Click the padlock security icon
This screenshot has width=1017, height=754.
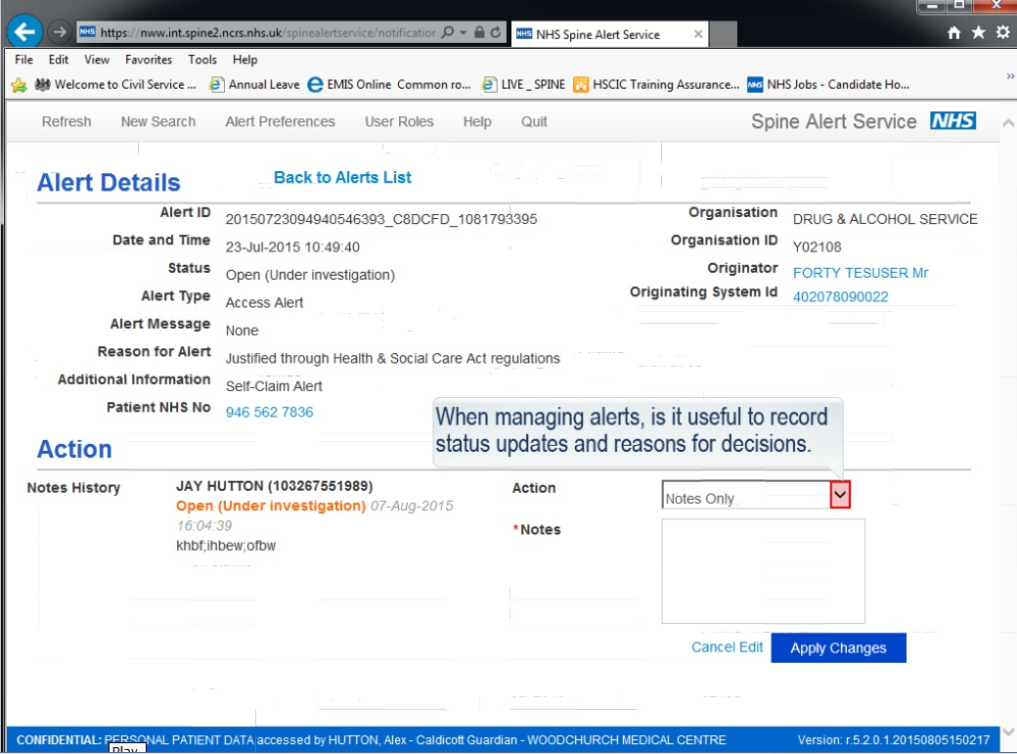click(x=479, y=32)
